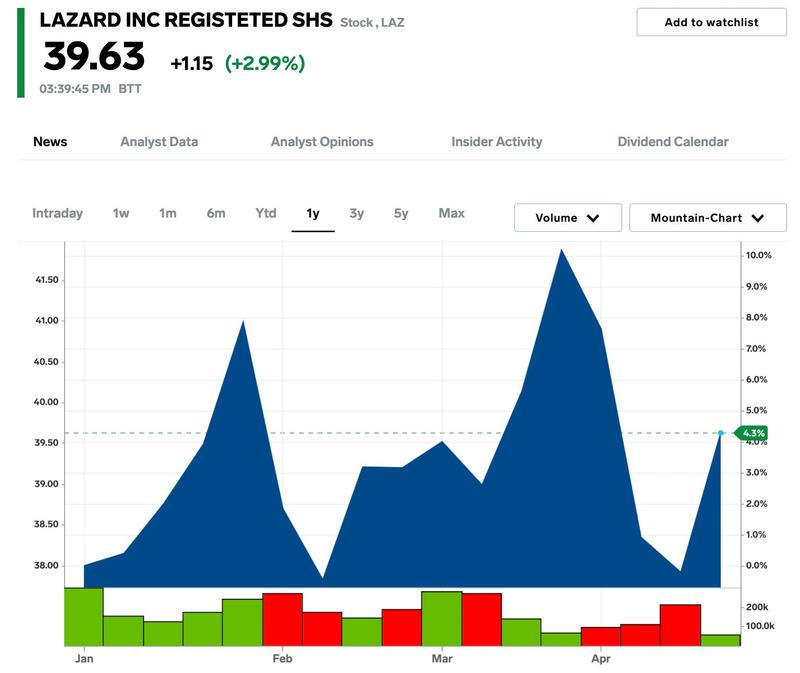Show the 5y chart range

401,213
